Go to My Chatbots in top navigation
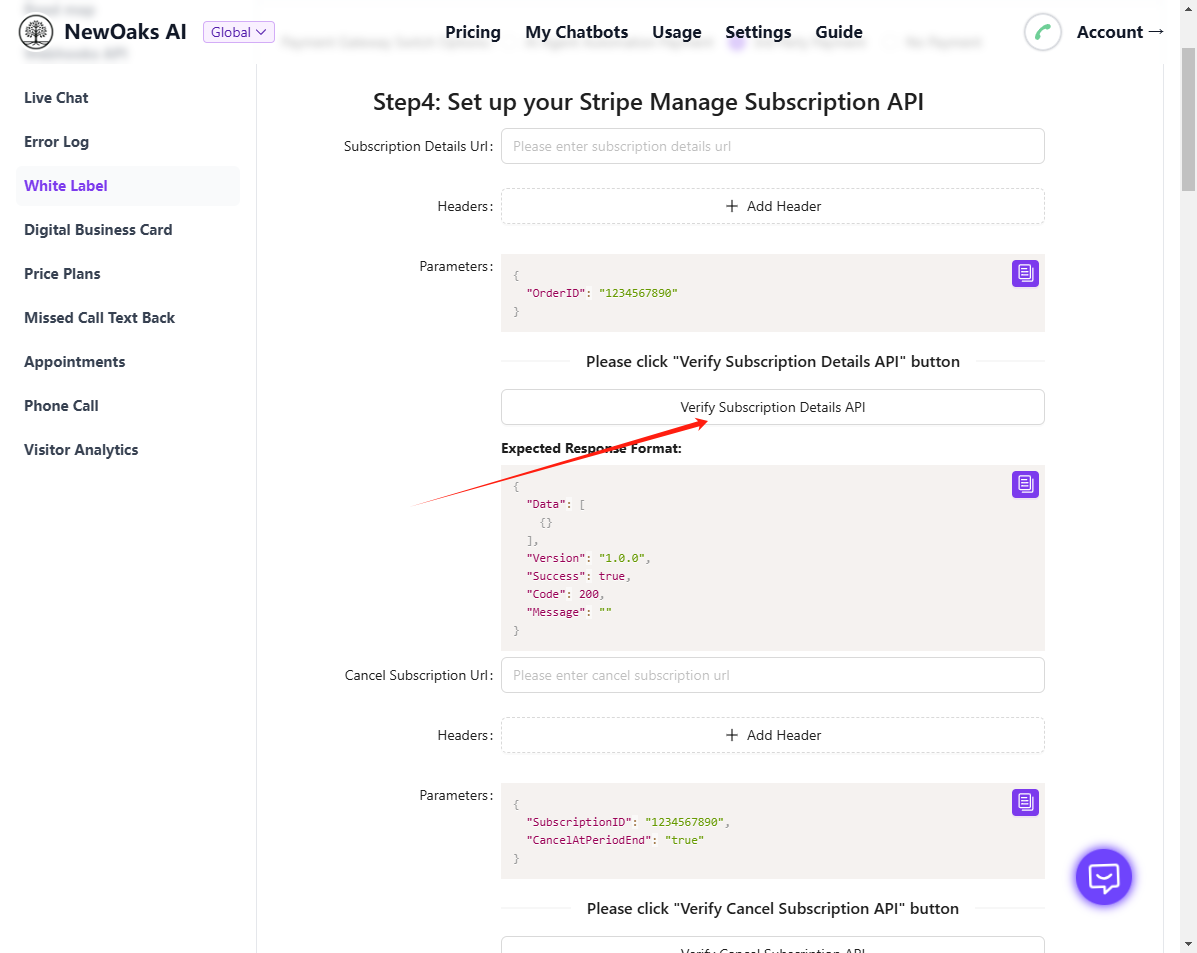 [x=576, y=32]
